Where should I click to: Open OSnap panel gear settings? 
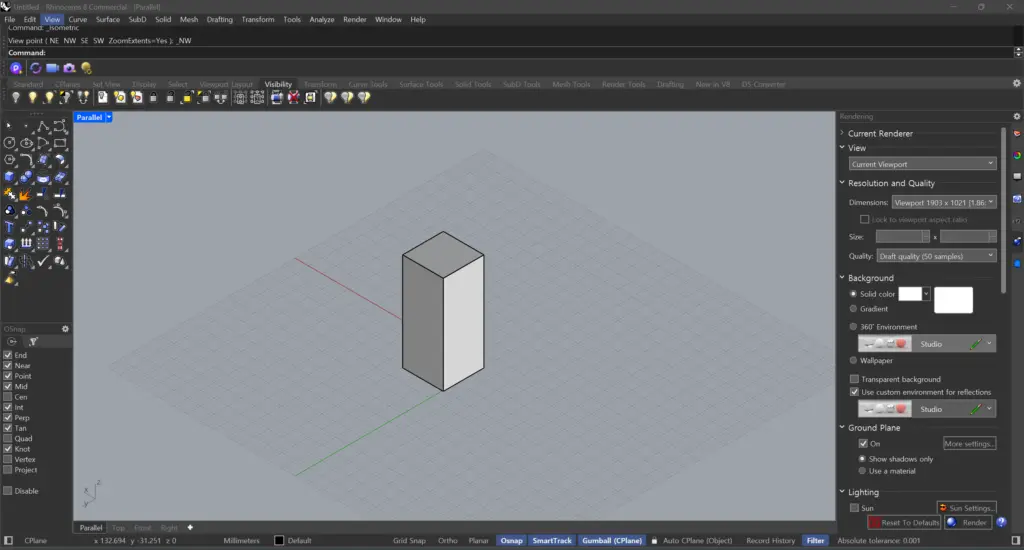click(x=65, y=329)
